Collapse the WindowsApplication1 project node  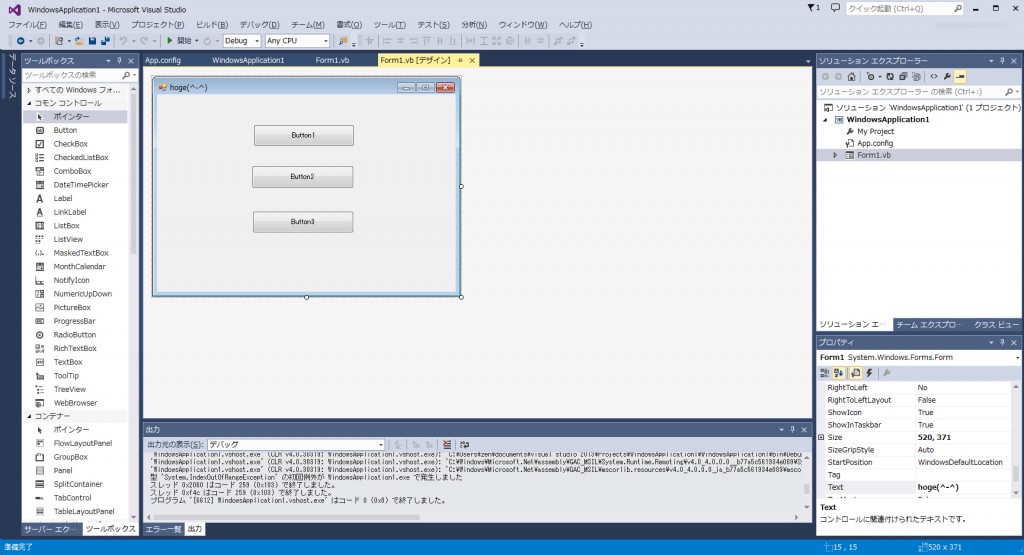(825, 119)
